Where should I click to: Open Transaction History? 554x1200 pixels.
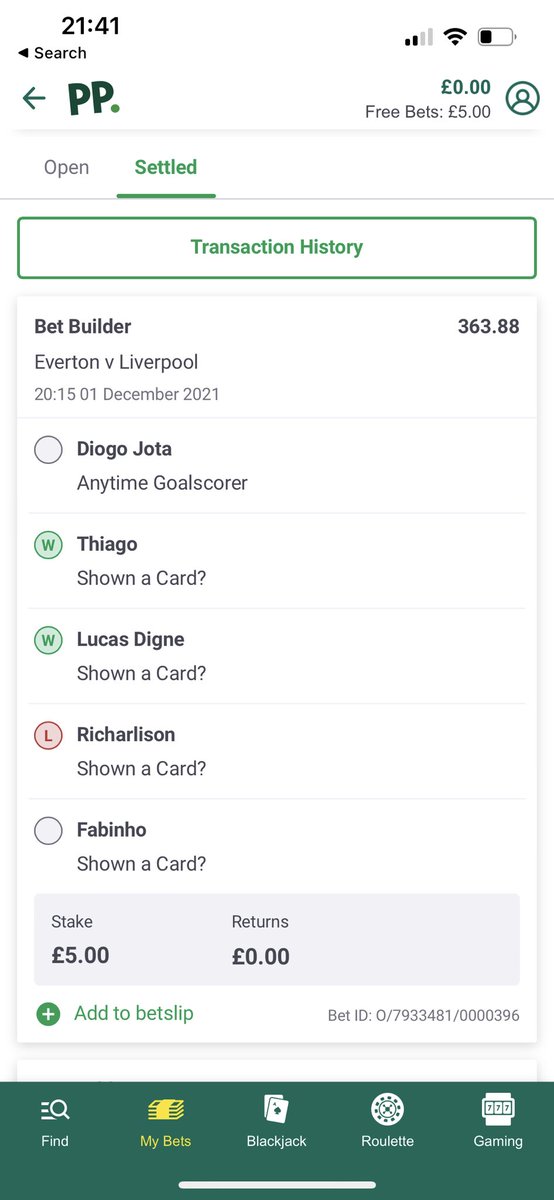pos(277,247)
